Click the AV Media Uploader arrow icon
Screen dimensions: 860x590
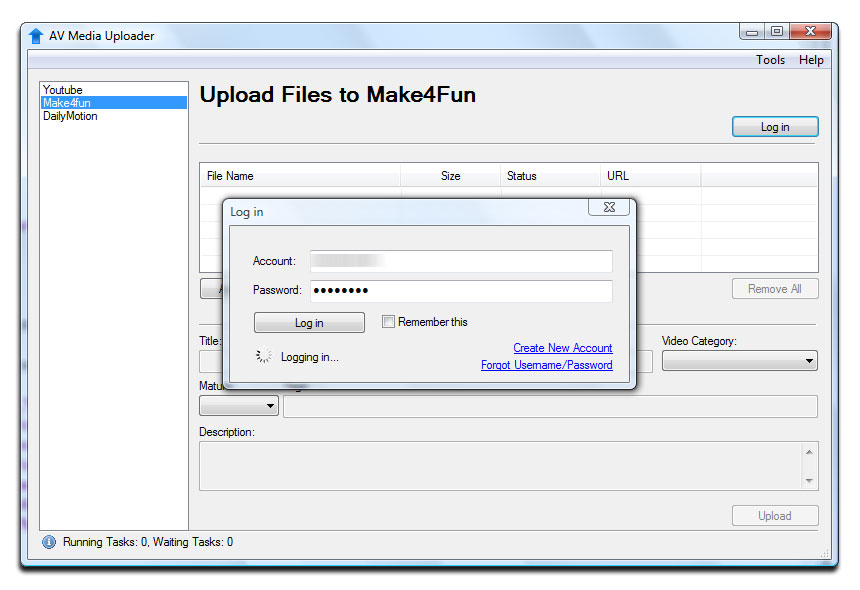click(36, 36)
